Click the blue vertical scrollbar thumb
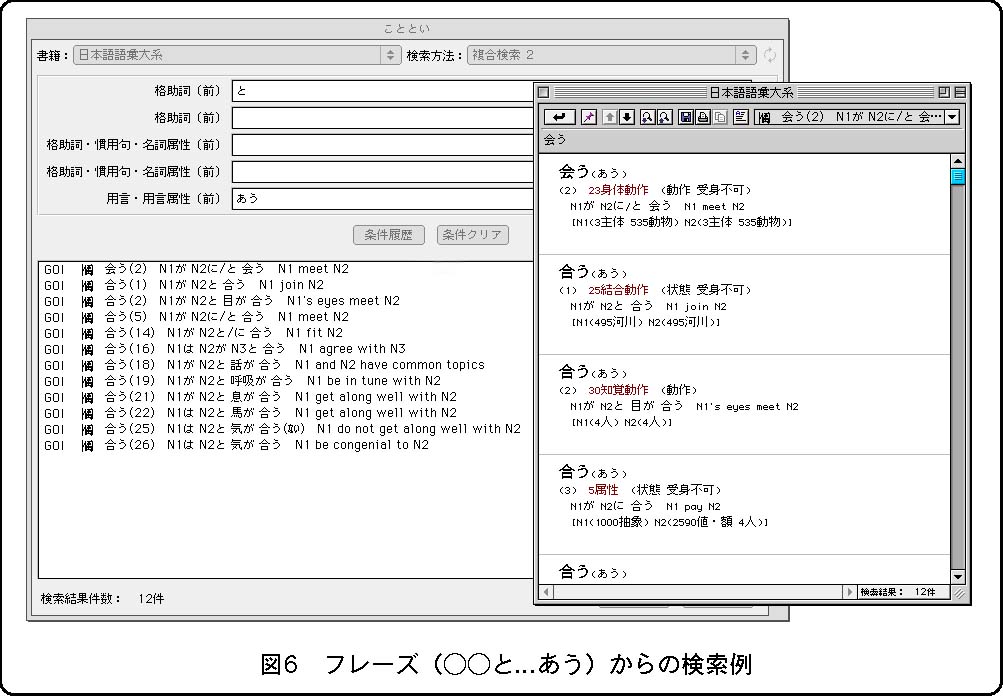This screenshot has height=696, width=1003. pos(958,177)
